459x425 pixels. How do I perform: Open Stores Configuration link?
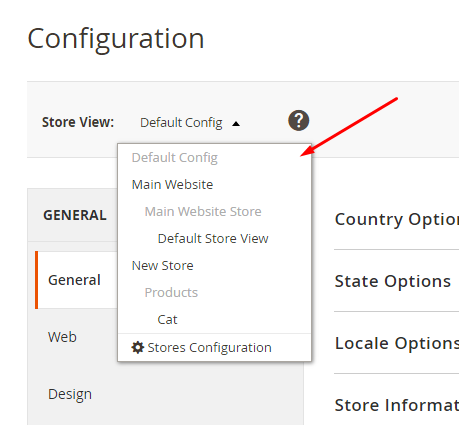point(209,347)
